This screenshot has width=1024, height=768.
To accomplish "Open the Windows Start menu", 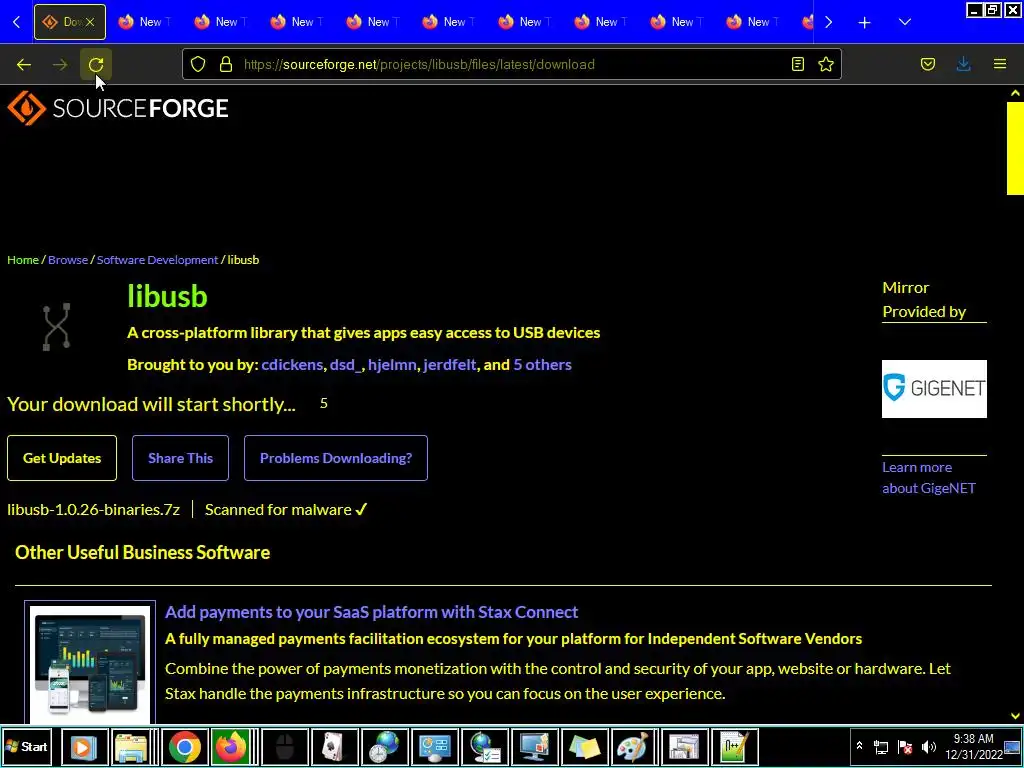I will 26,746.
